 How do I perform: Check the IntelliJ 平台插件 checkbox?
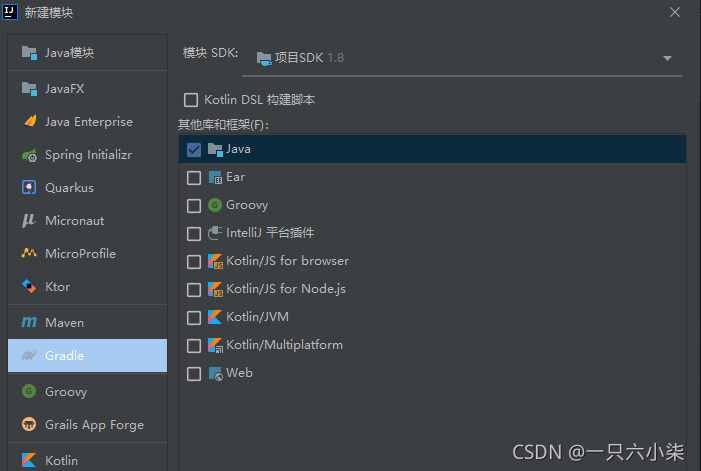[194, 233]
